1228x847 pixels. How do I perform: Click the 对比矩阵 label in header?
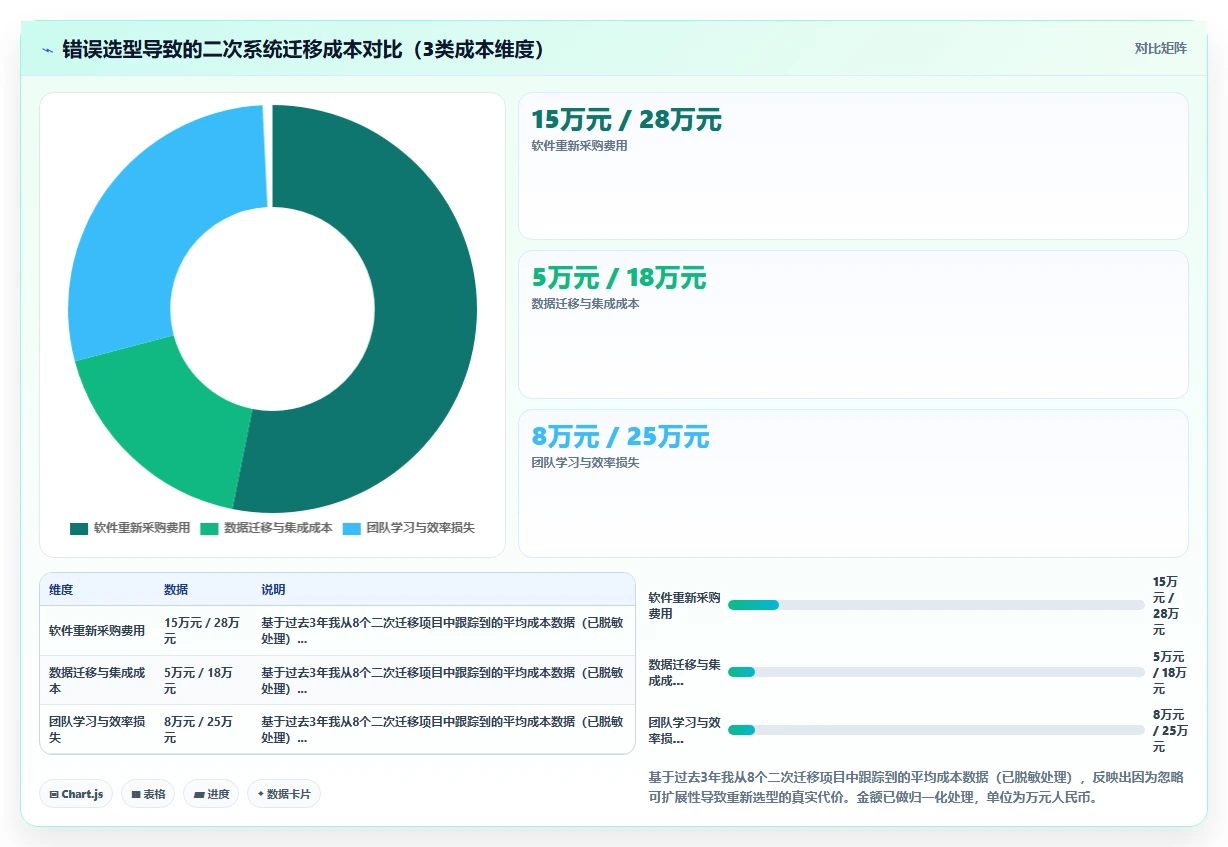pos(1160,48)
